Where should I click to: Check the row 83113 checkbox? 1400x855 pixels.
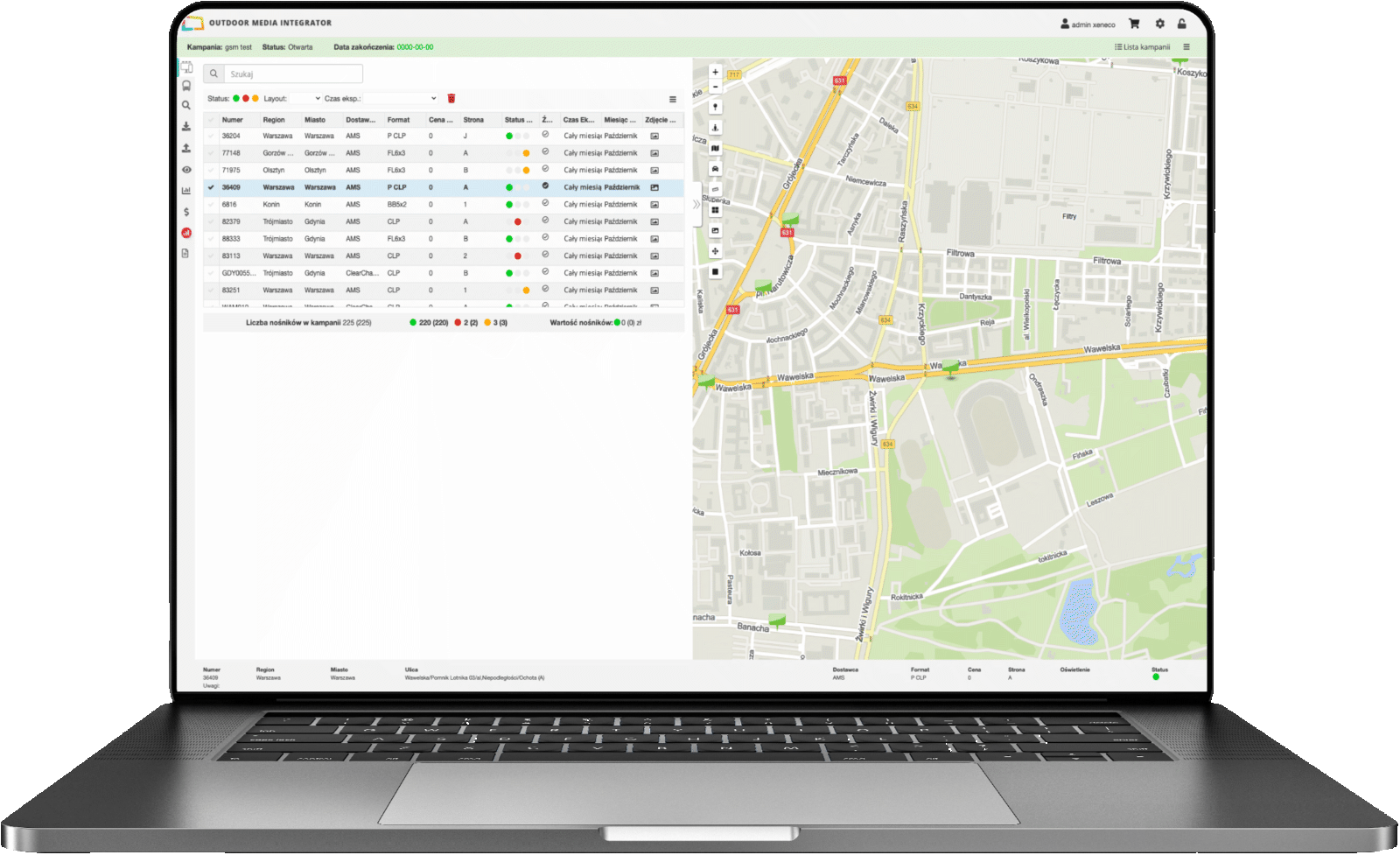(x=211, y=256)
